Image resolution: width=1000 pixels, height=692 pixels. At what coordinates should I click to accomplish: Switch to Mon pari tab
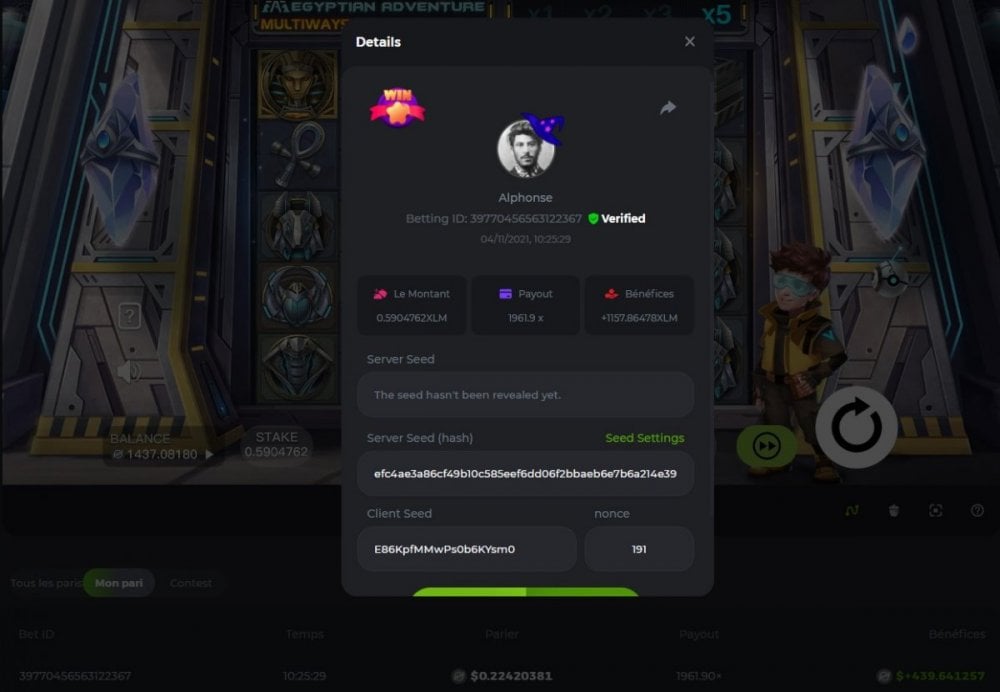click(x=119, y=583)
